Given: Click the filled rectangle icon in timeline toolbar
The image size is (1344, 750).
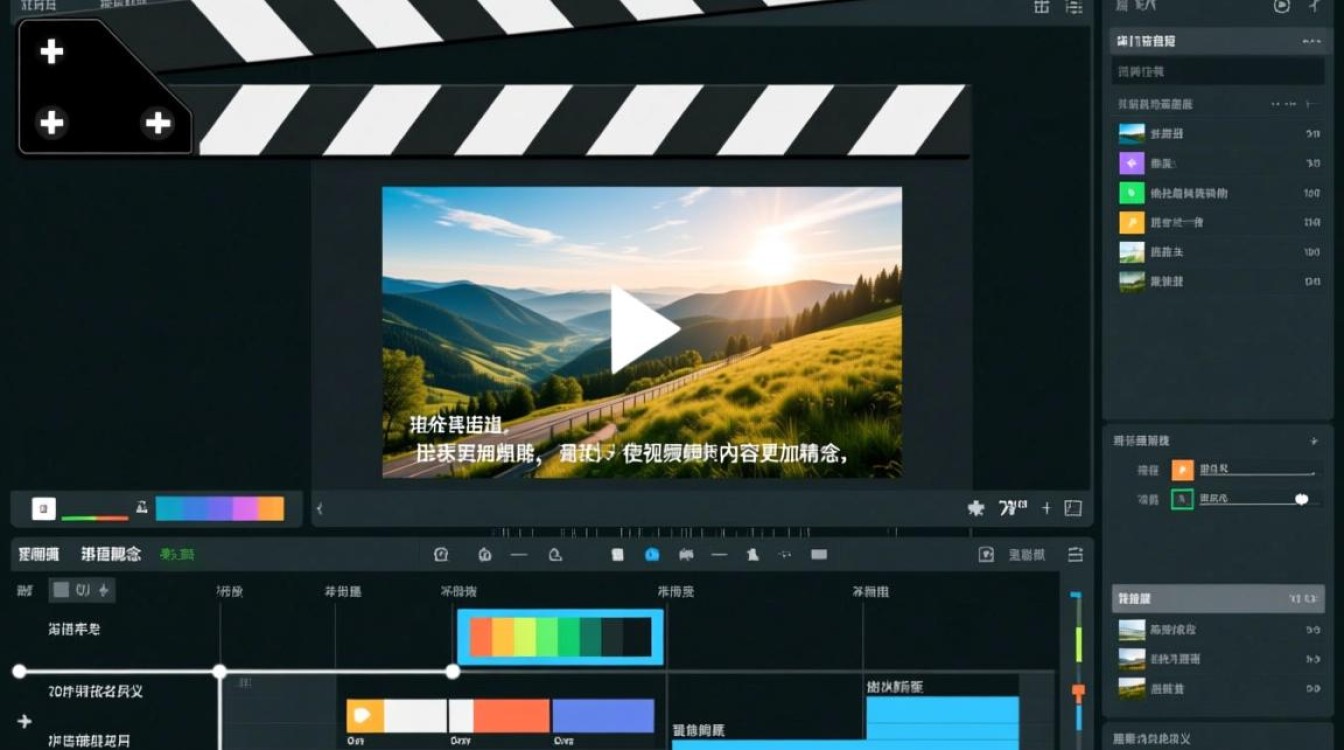Looking at the screenshot, I should tap(819, 554).
